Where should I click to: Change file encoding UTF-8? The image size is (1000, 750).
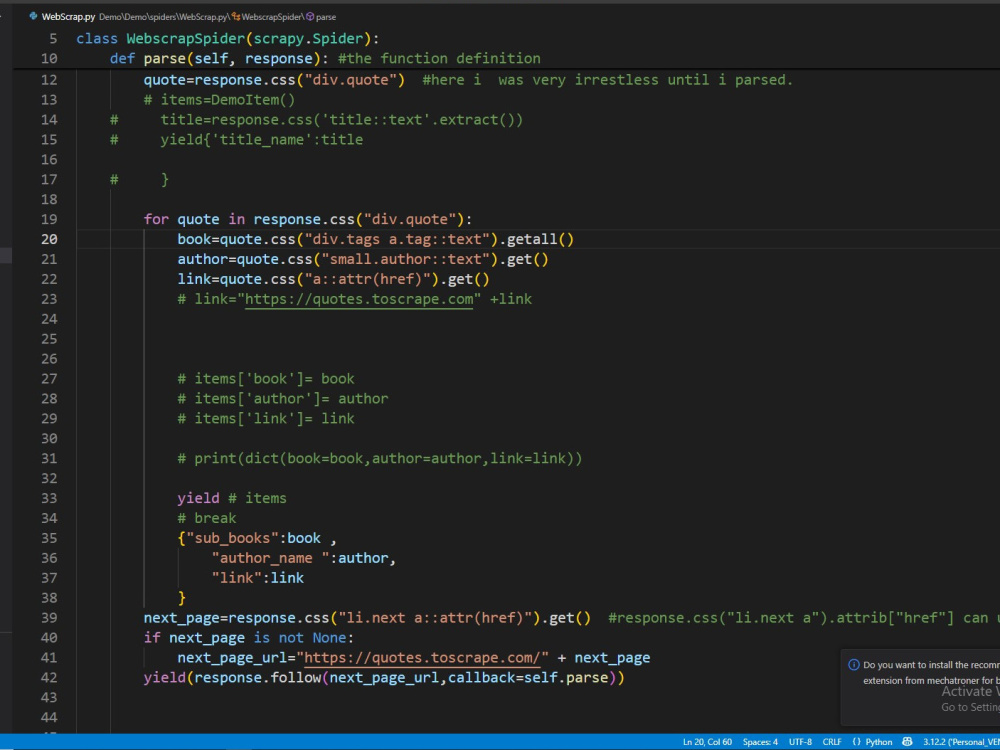800,742
